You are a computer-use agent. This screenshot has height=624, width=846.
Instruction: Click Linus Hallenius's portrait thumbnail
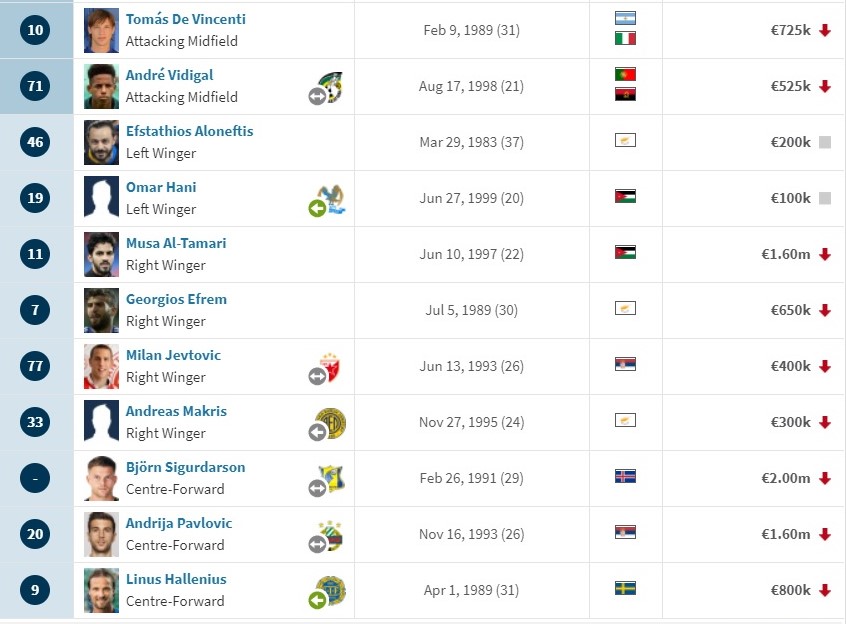(101, 591)
